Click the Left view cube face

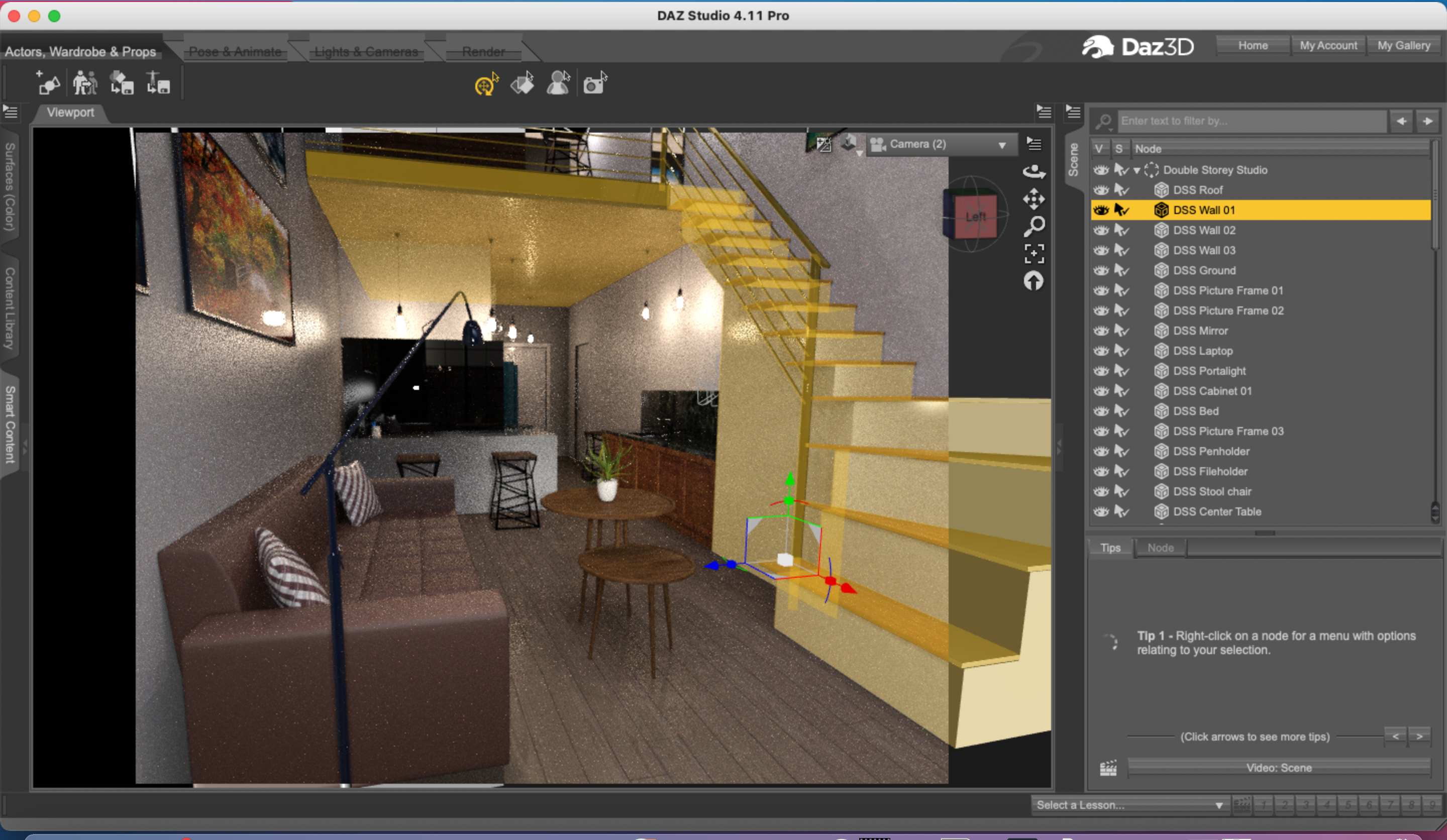(975, 217)
